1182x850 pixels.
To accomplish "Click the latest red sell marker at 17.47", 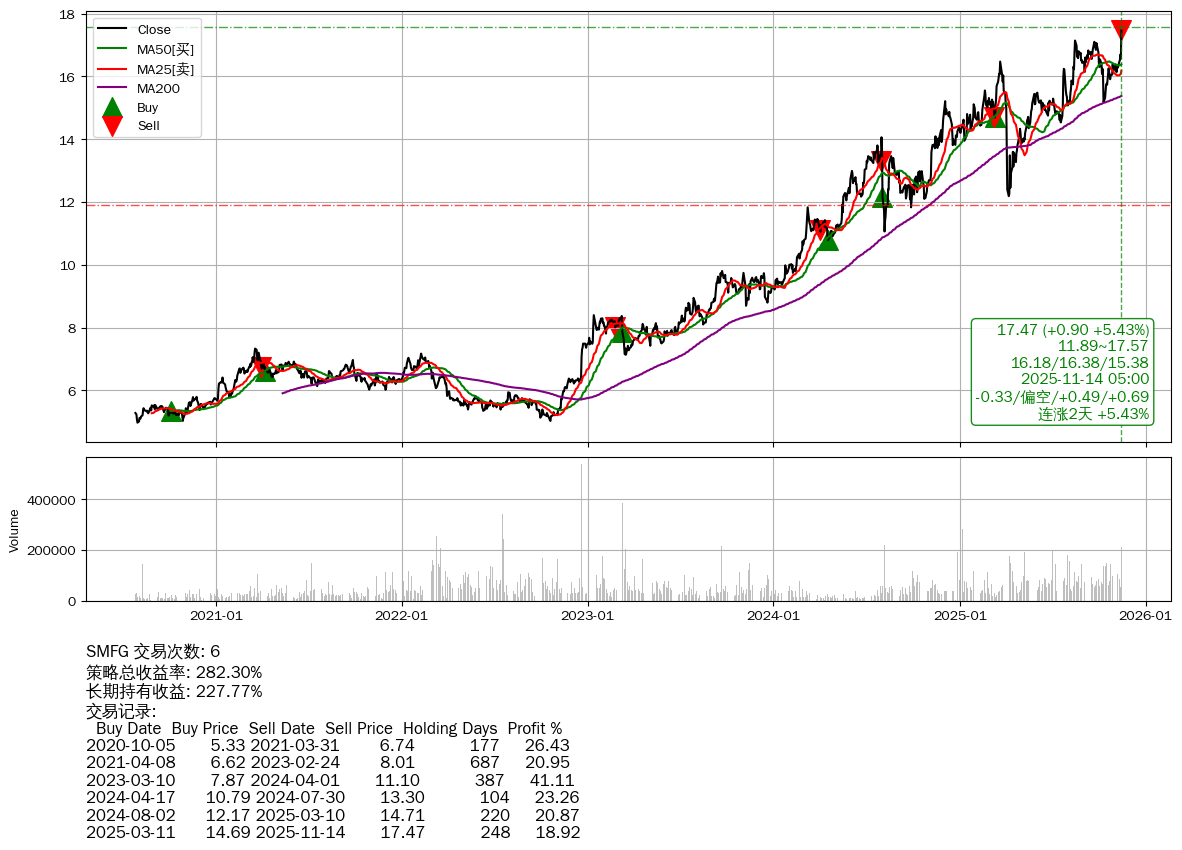I will tap(1121, 29).
